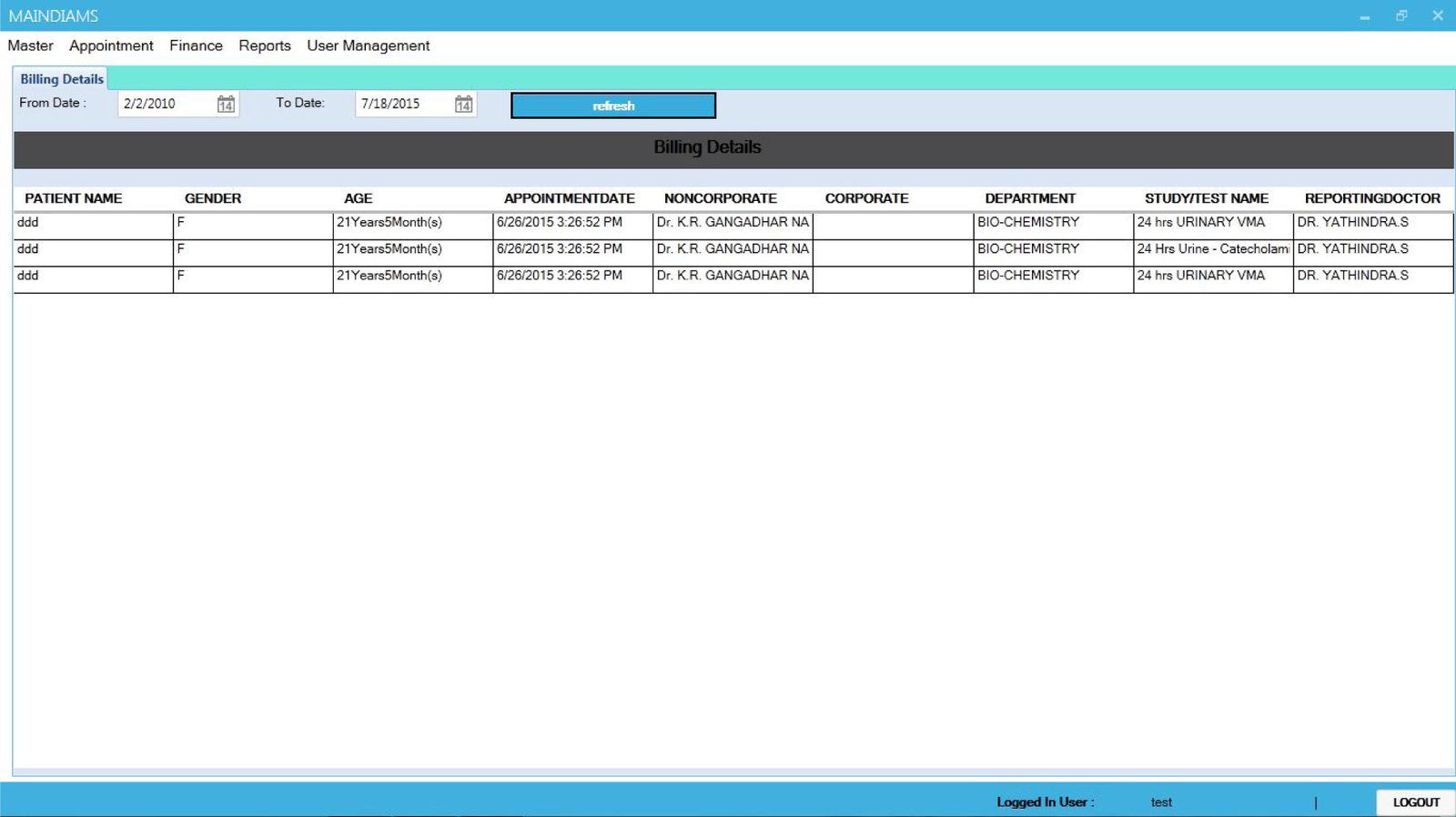This screenshot has height=817, width=1456.
Task: Click the From Date input field
Action: 166,104
